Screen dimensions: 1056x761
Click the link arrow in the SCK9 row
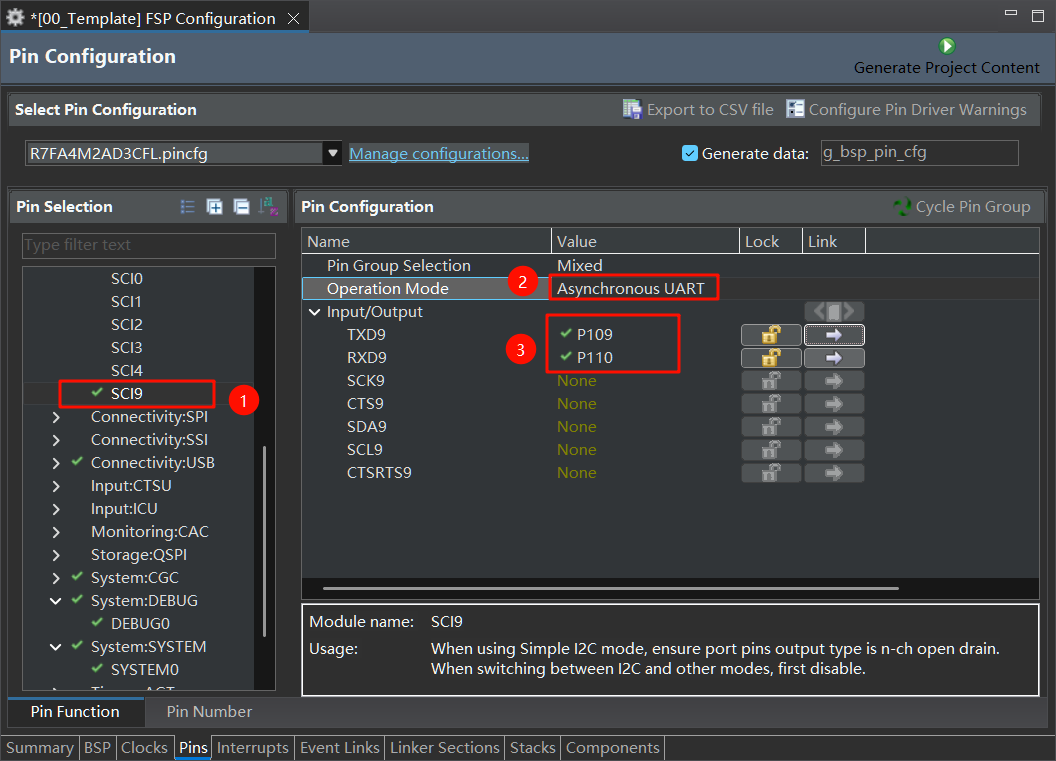click(x=834, y=381)
